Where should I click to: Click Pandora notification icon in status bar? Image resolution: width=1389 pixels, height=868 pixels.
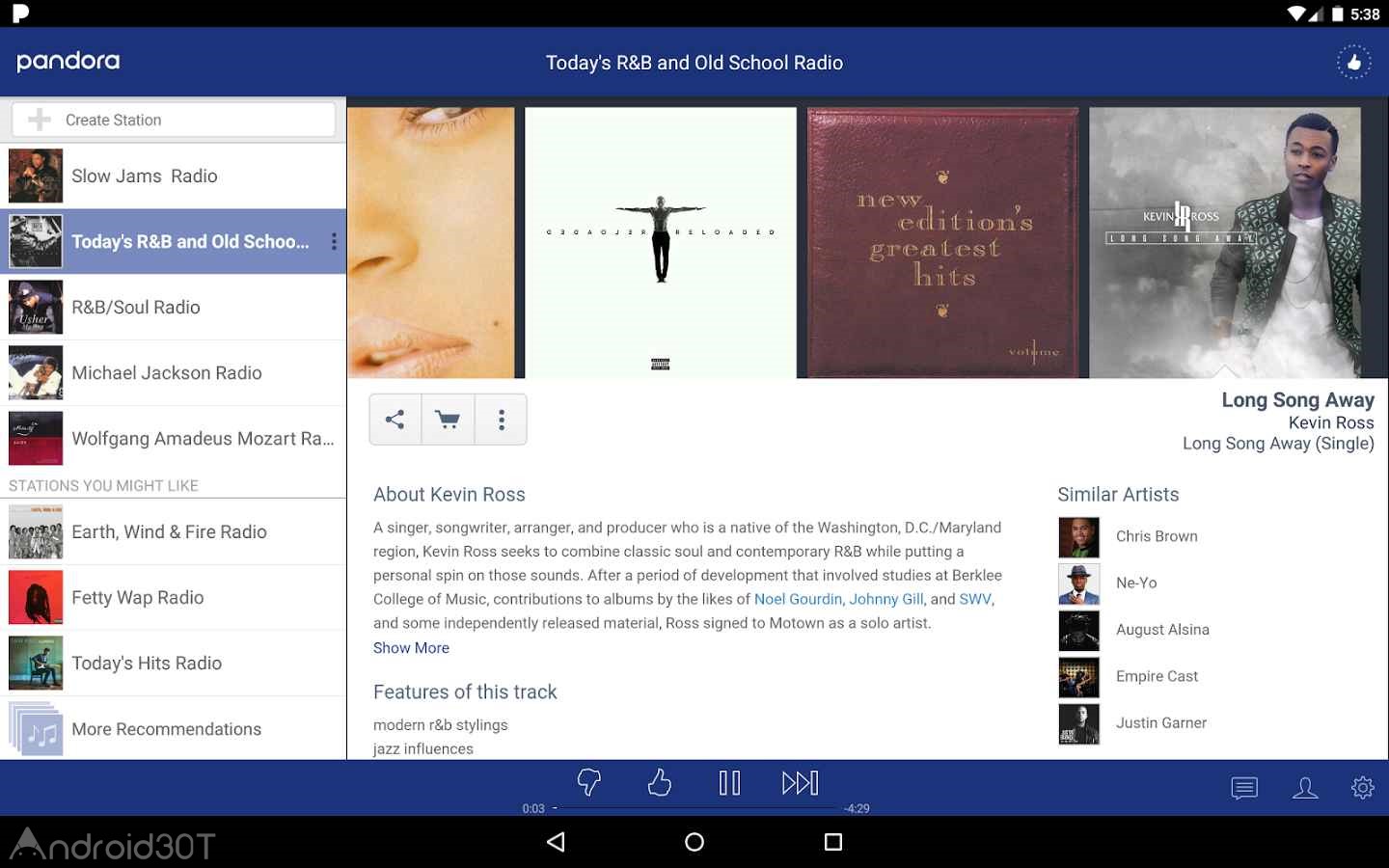click(20, 14)
